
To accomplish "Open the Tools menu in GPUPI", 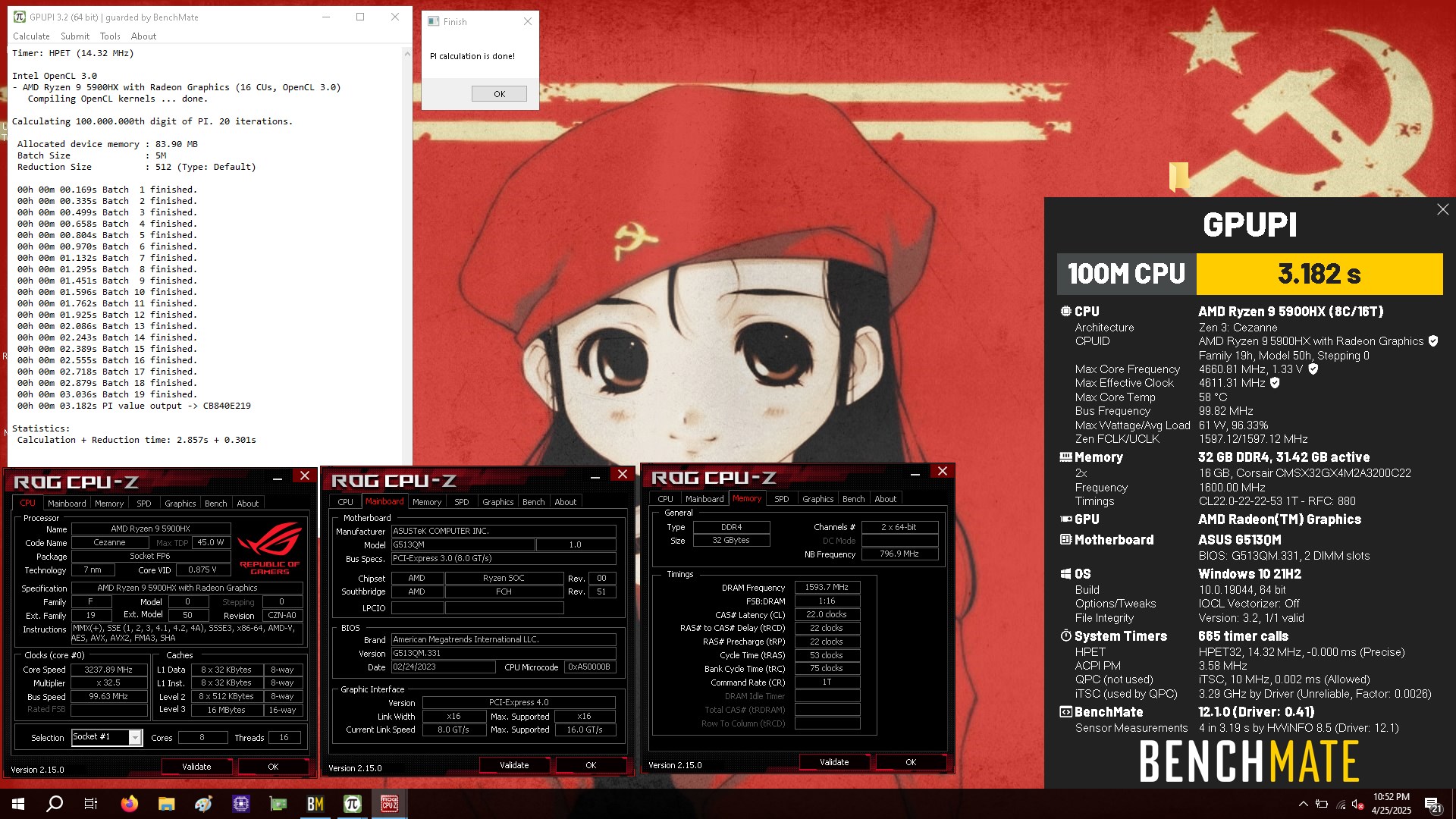I will (x=110, y=36).
